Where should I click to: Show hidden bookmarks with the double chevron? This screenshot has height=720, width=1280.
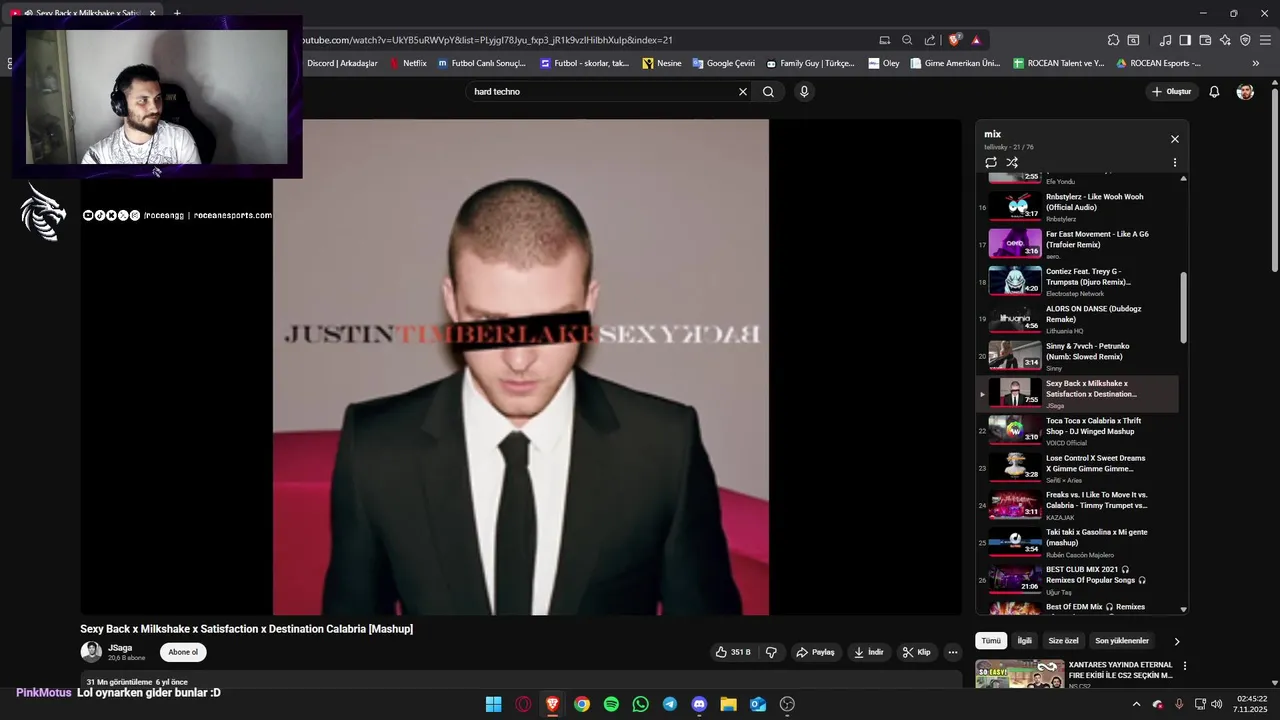(x=1256, y=63)
